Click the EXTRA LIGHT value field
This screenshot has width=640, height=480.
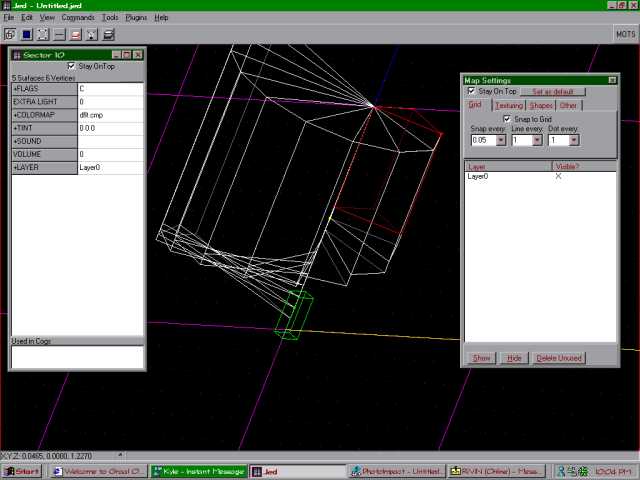pyautogui.click(x=110, y=102)
